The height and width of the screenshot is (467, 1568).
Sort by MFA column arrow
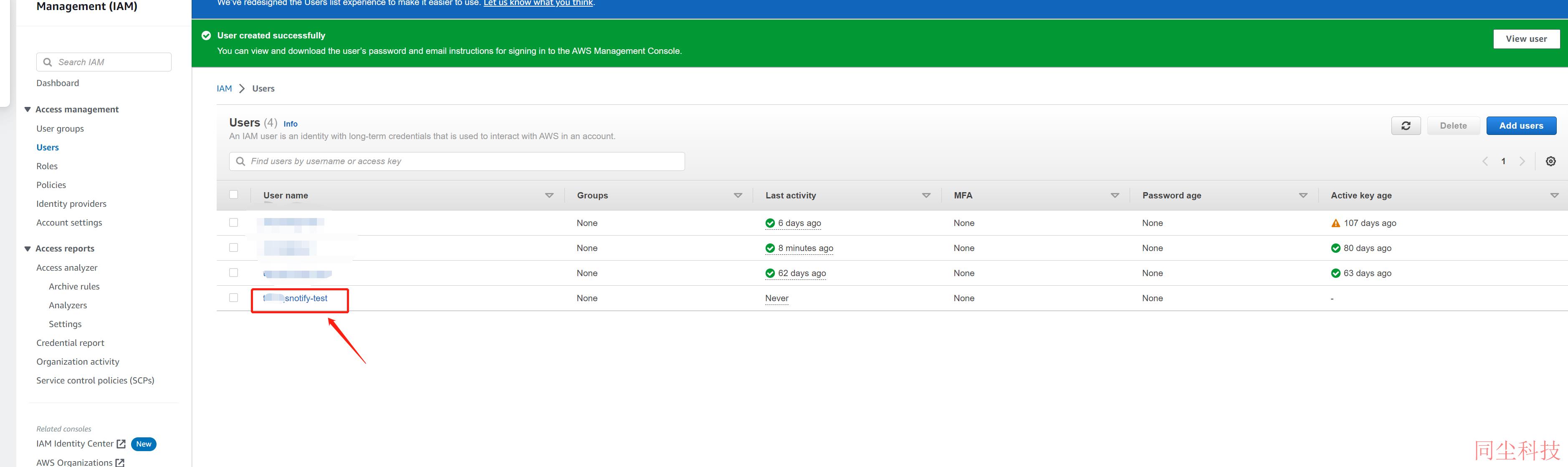tap(1115, 195)
